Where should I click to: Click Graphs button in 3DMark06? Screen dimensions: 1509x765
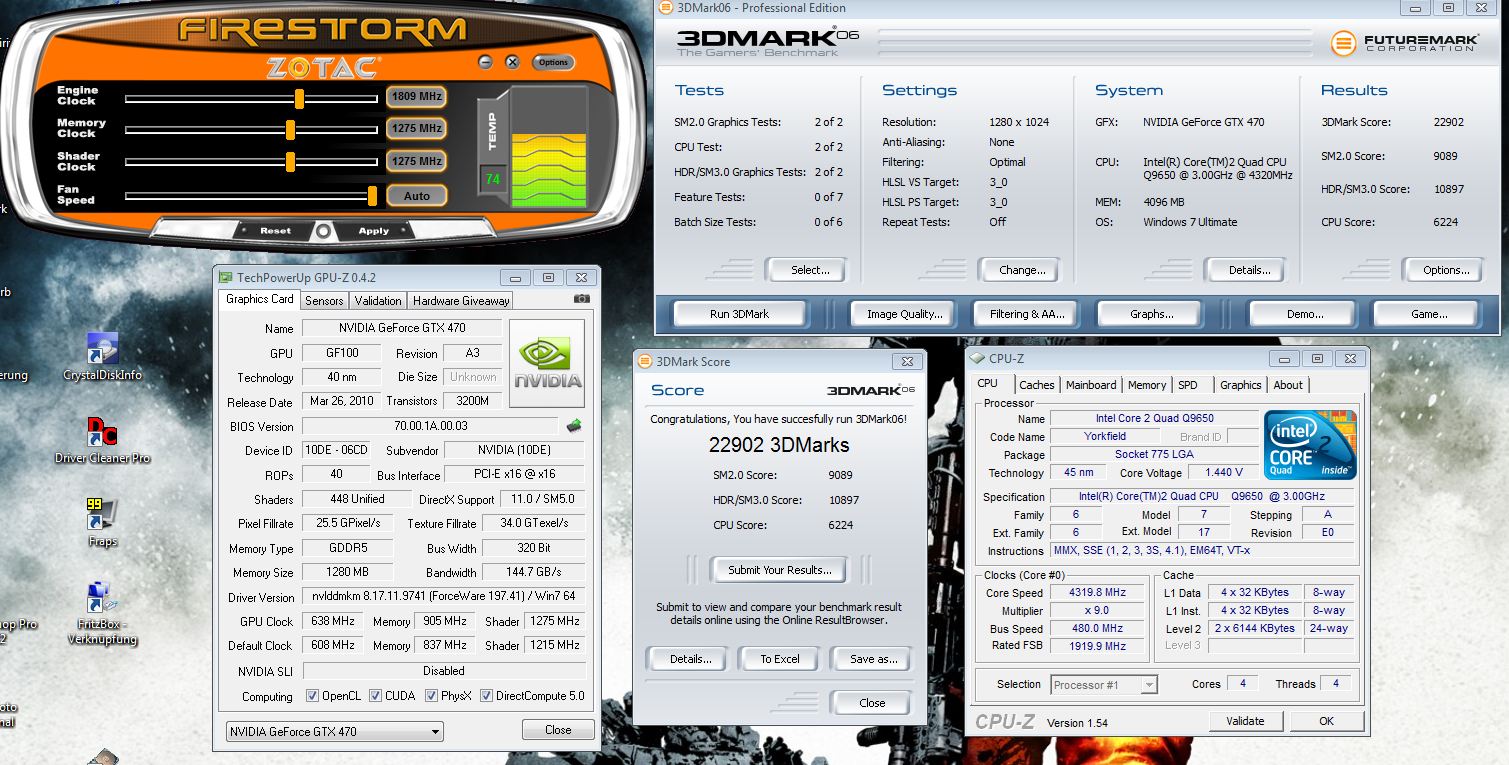(x=1151, y=314)
